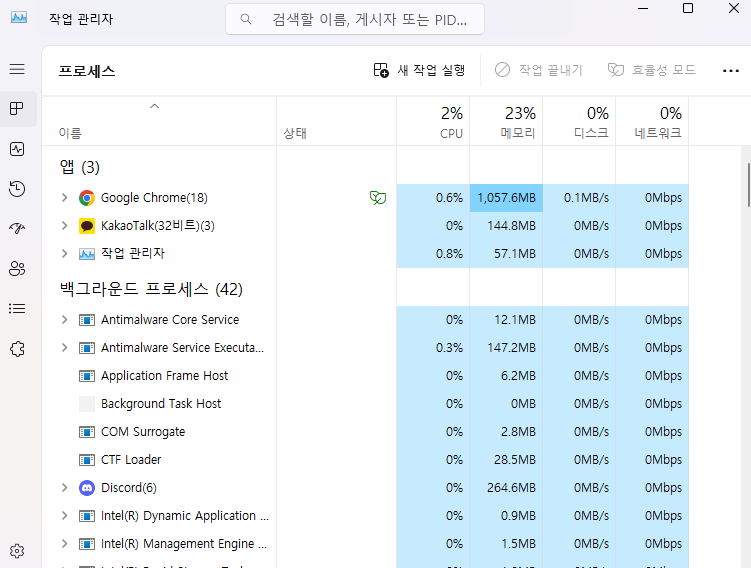Screen dimensions: 751x568
Task: Click the 0.1MB/s disk cell for Chrome
Action: [x=579, y=198]
